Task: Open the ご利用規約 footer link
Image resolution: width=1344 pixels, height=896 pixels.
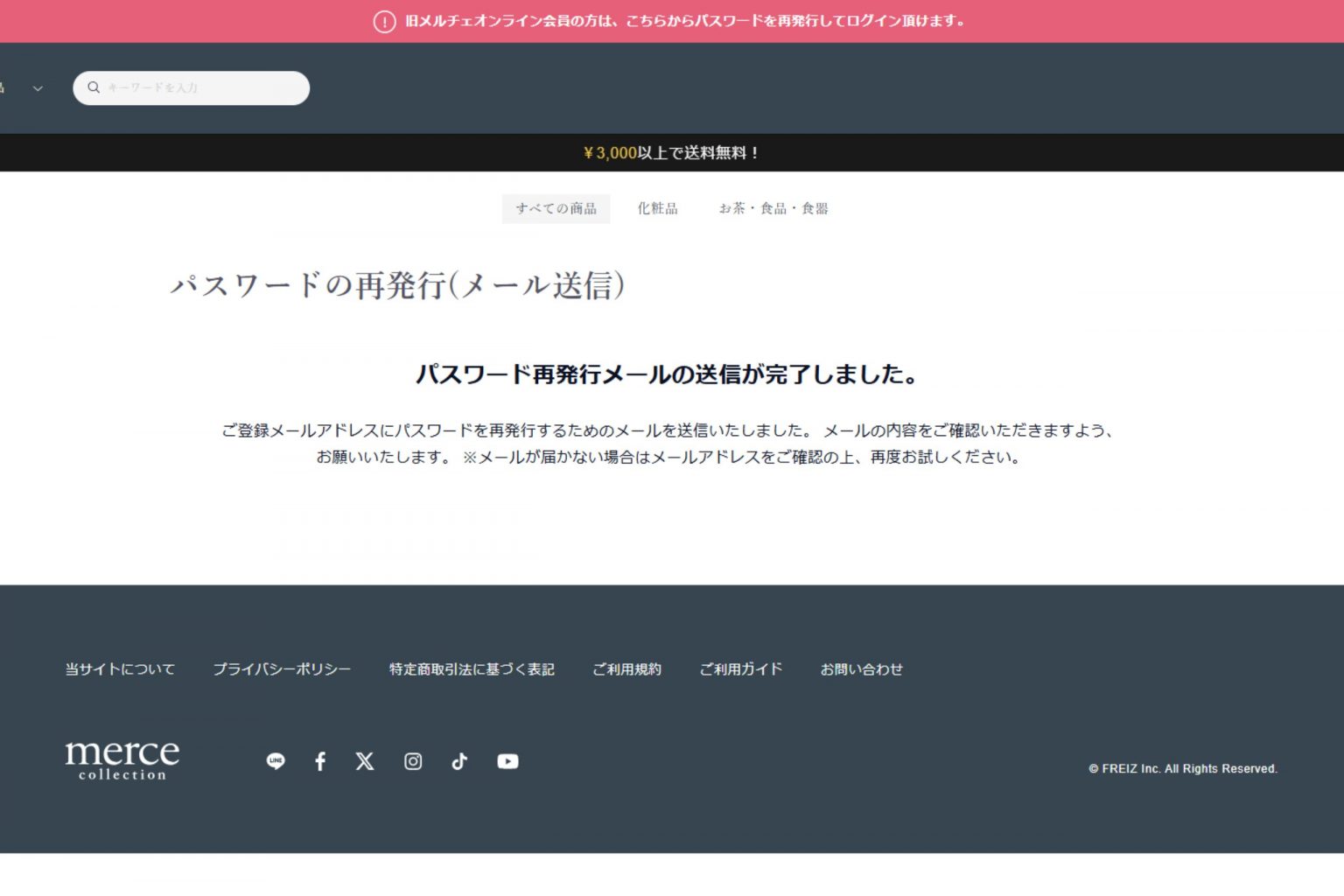Action: tap(626, 669)
